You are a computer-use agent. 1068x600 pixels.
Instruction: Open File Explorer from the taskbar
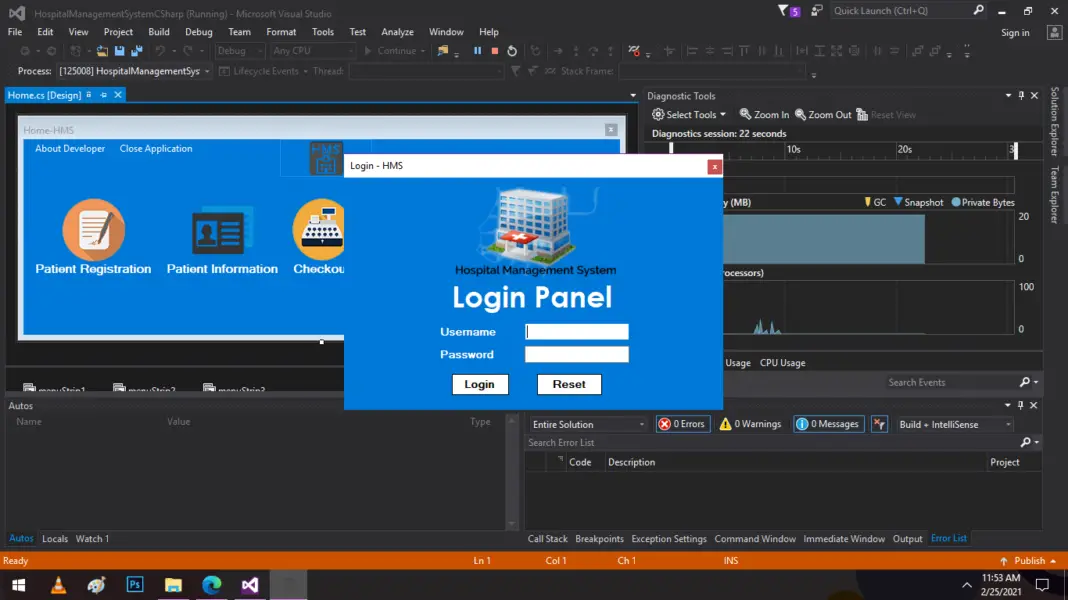pos(174,585)
